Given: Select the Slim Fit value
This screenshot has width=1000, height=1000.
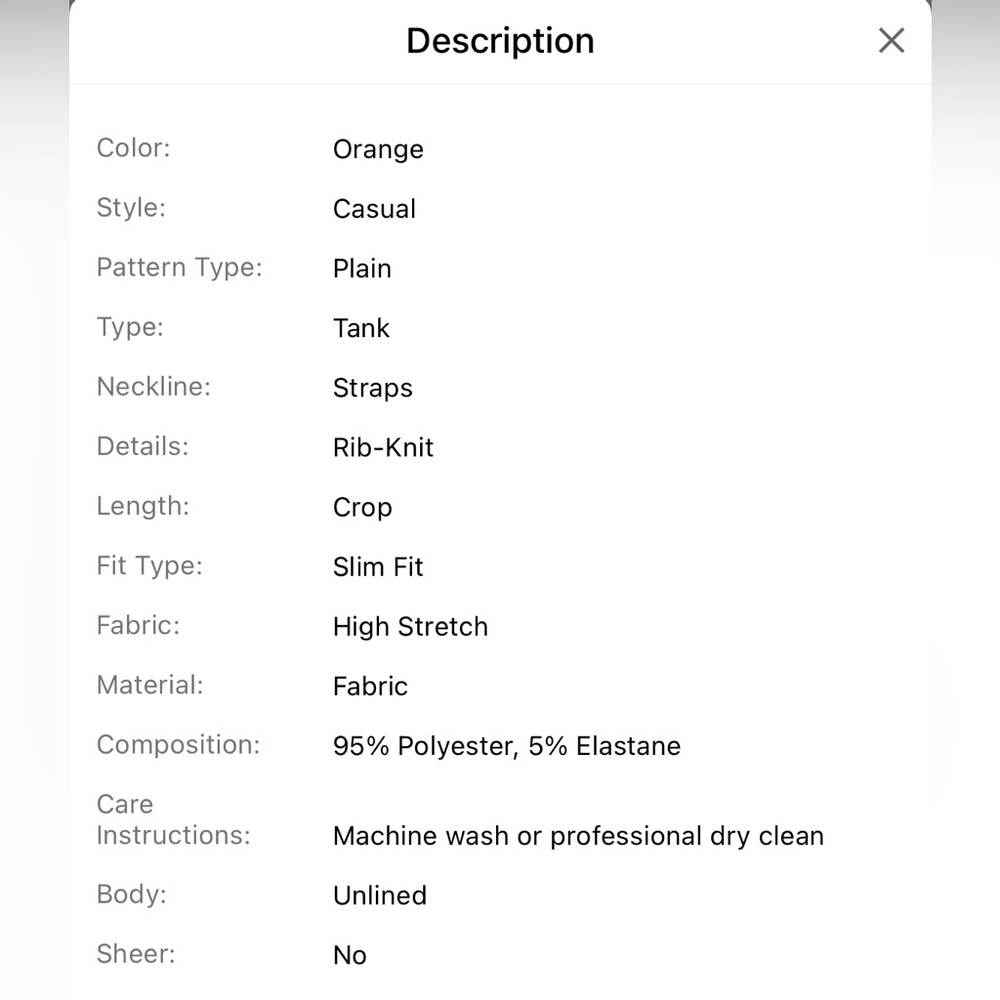Looking at the screenshot, I should pyautogui.click(x=378, y=567).
